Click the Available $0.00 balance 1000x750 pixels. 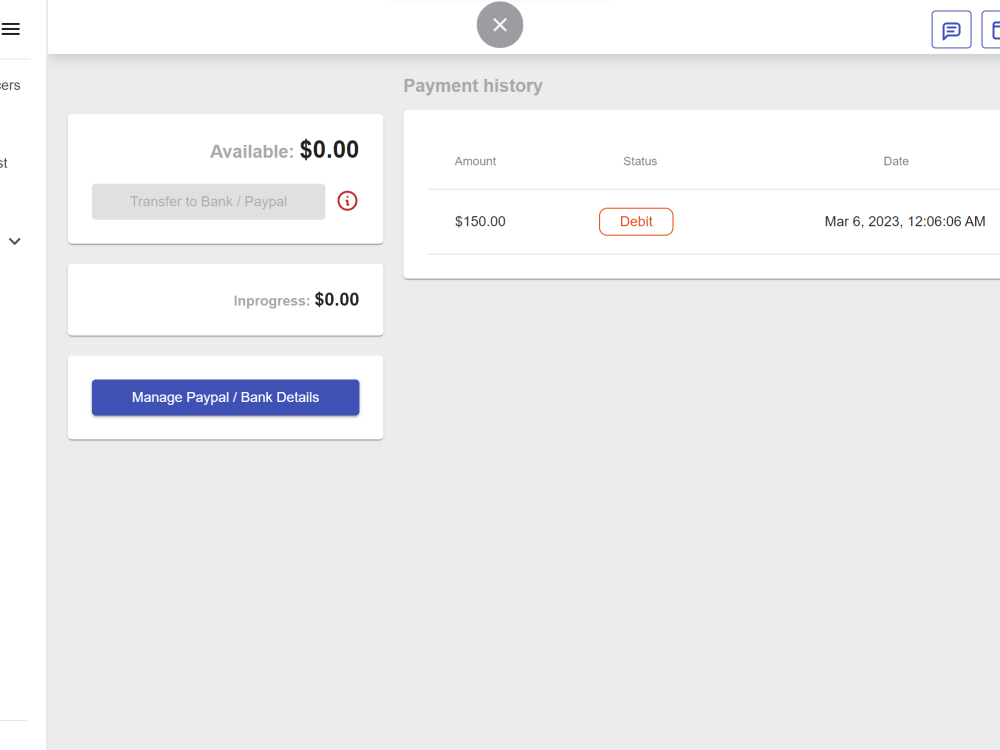click(284, 150)
